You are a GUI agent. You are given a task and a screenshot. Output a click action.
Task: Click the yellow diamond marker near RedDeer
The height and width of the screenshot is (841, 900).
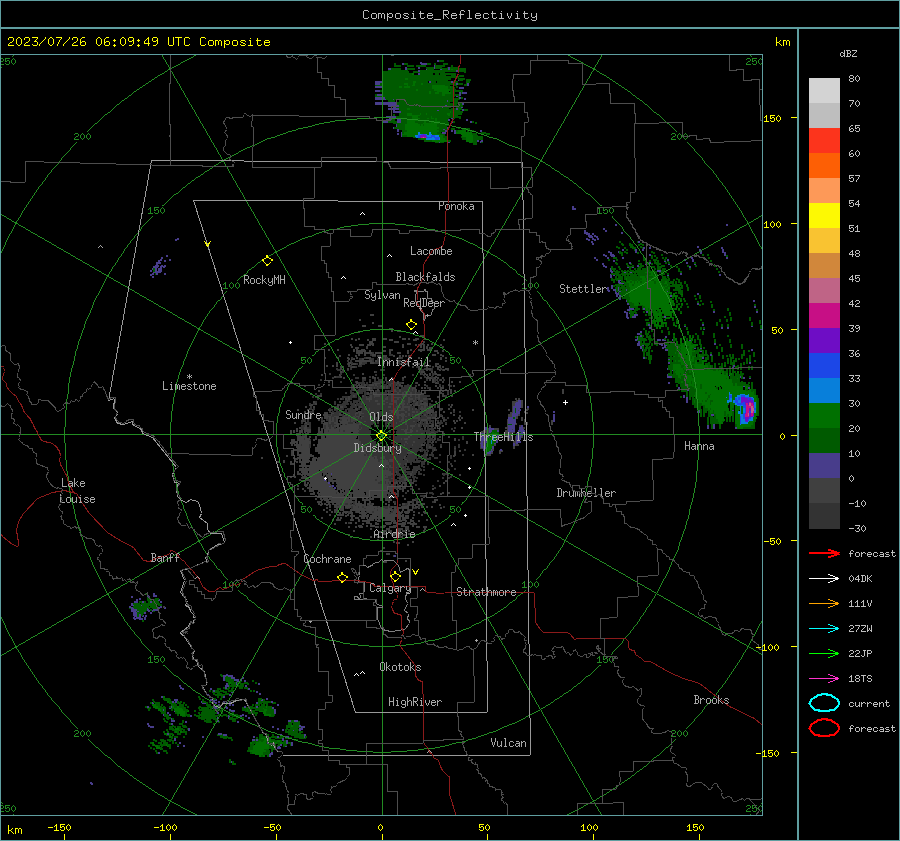click(x=411, y=325)
